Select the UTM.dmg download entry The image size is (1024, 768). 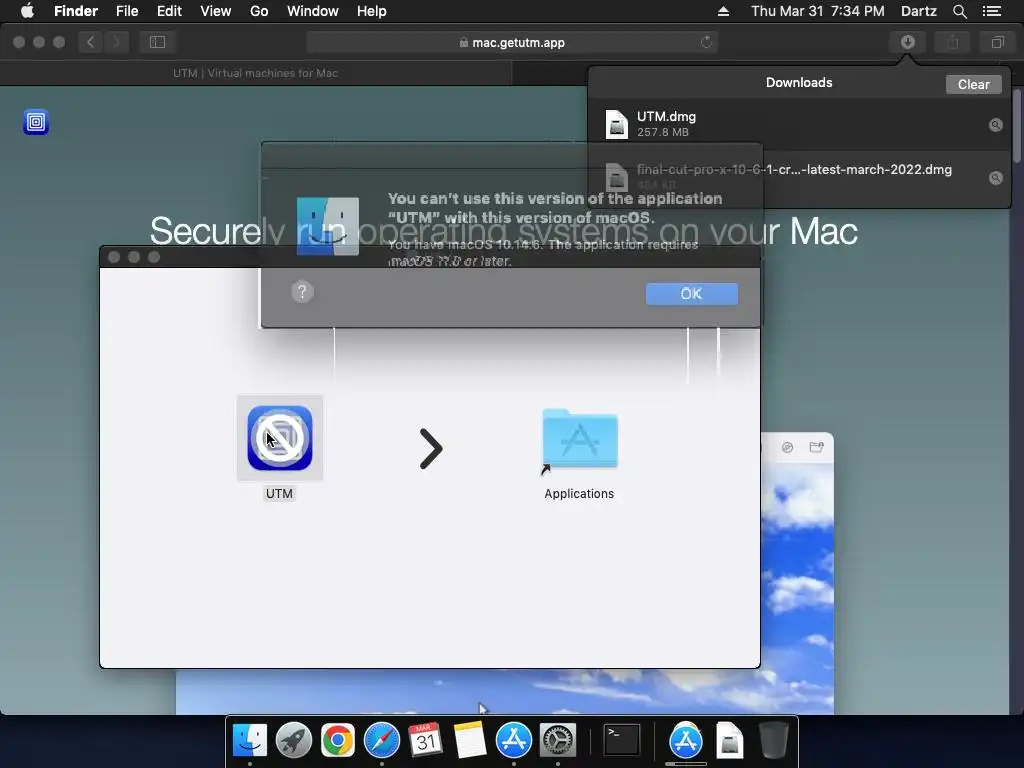[799, 124]
